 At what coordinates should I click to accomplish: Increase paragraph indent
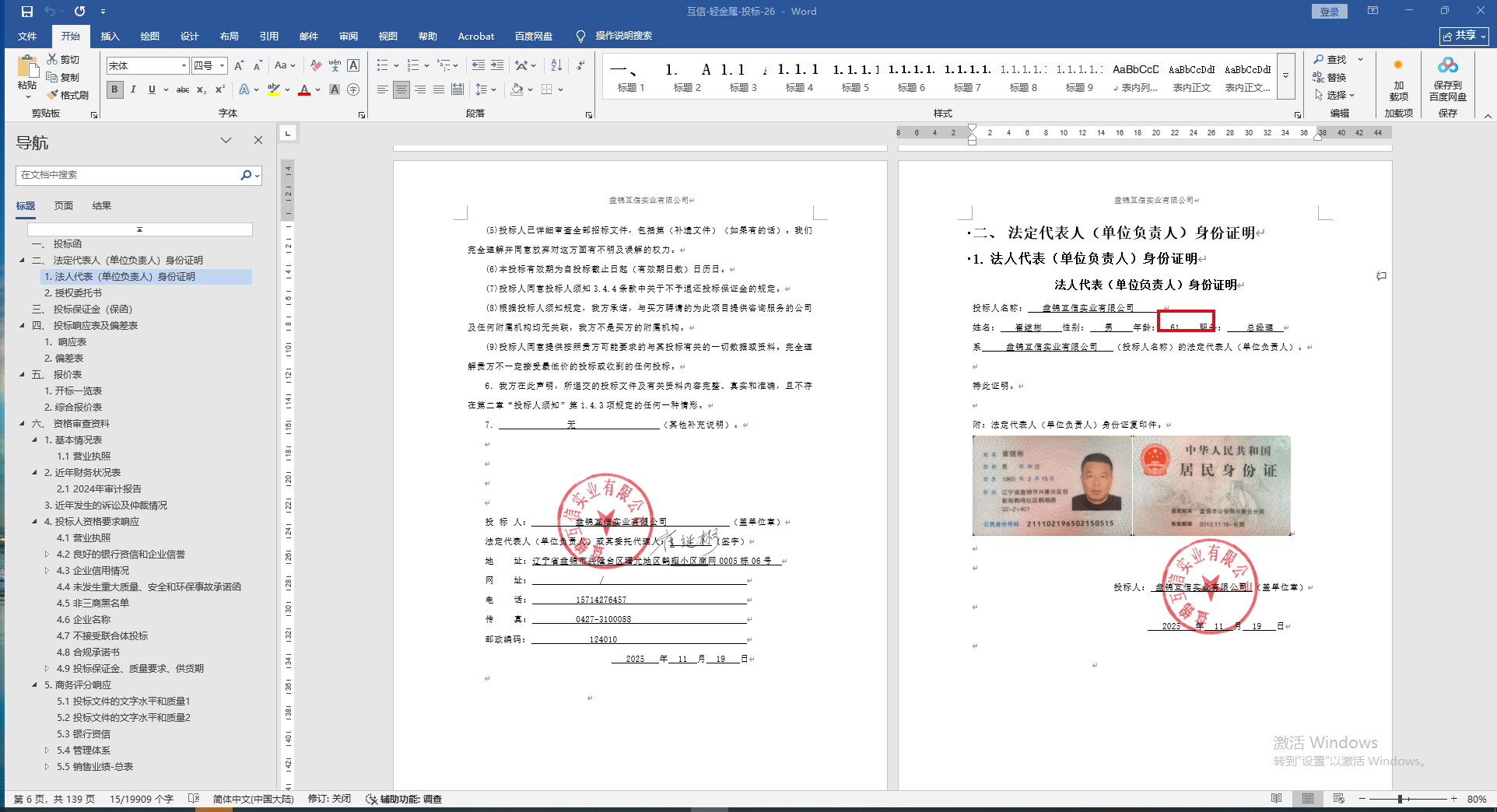coord(497,66)
